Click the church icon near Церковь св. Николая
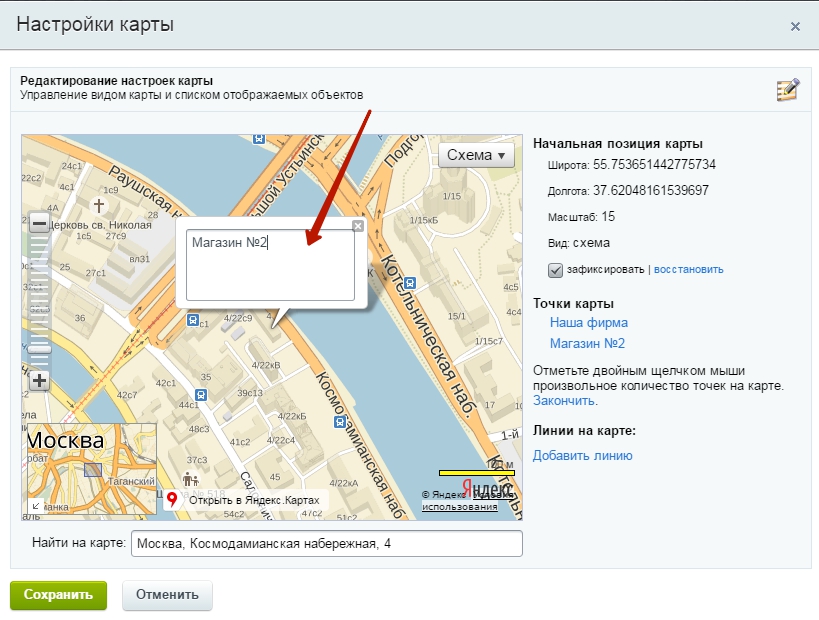The width and height of the screenshot is (819, 620). pos(98,206)
